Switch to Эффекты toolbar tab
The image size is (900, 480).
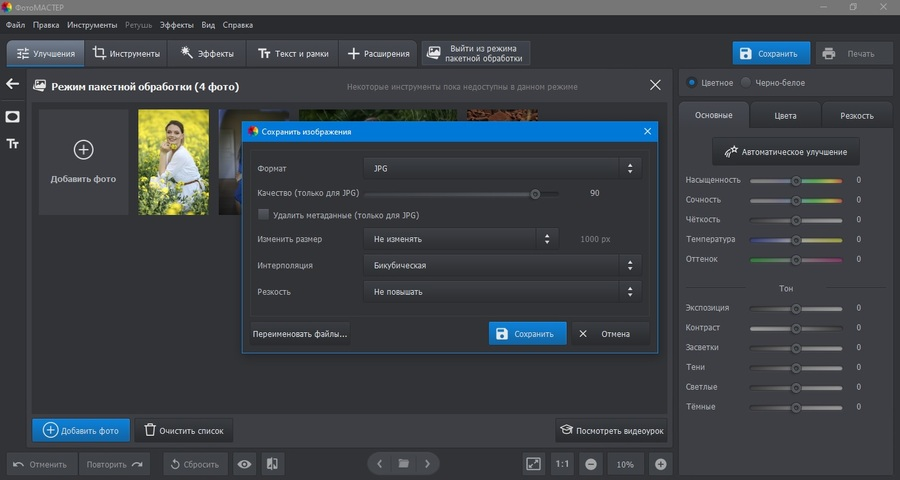(x=207, y=53)
